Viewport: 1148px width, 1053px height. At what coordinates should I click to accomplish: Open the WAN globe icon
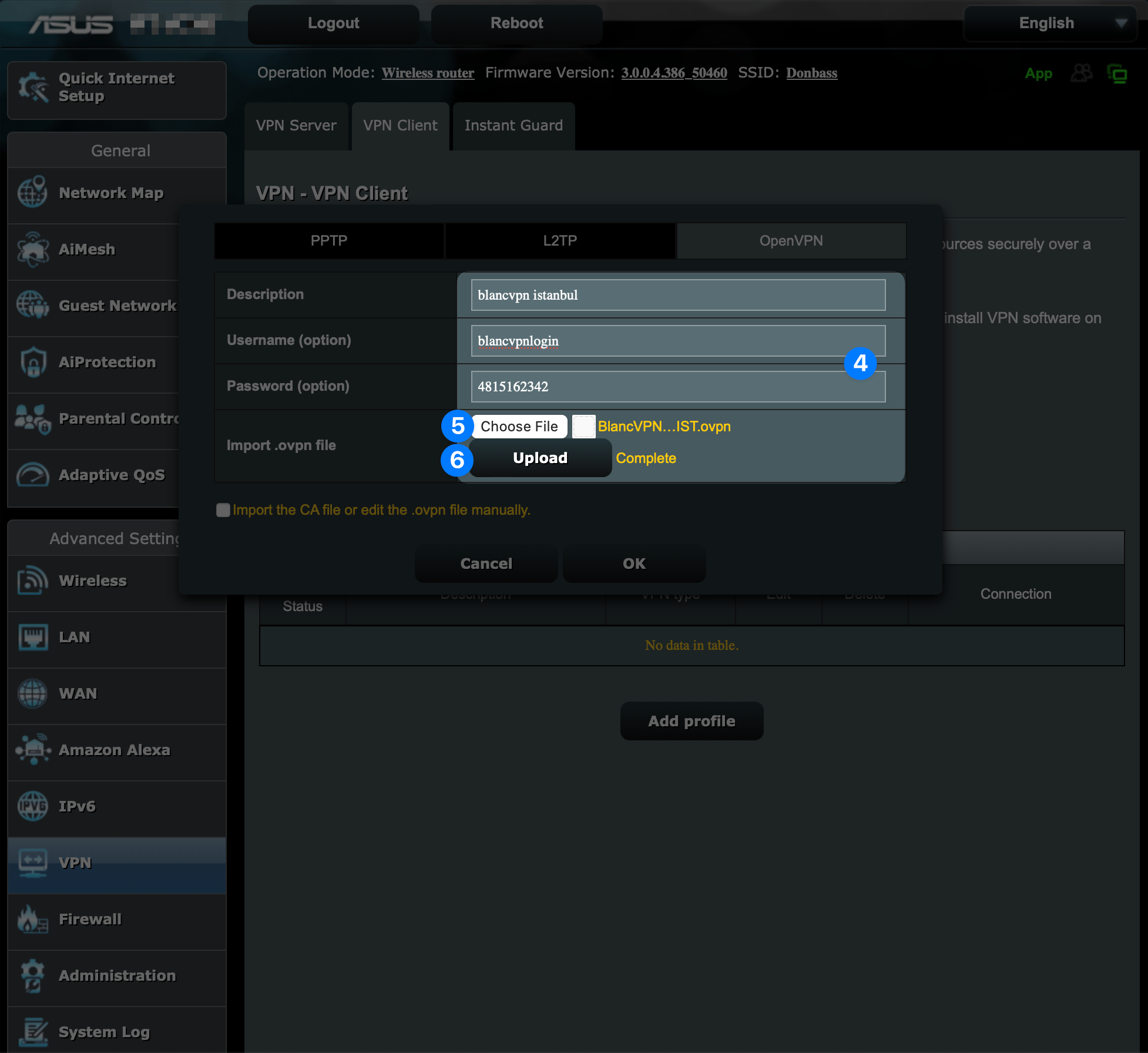point(32,693)
